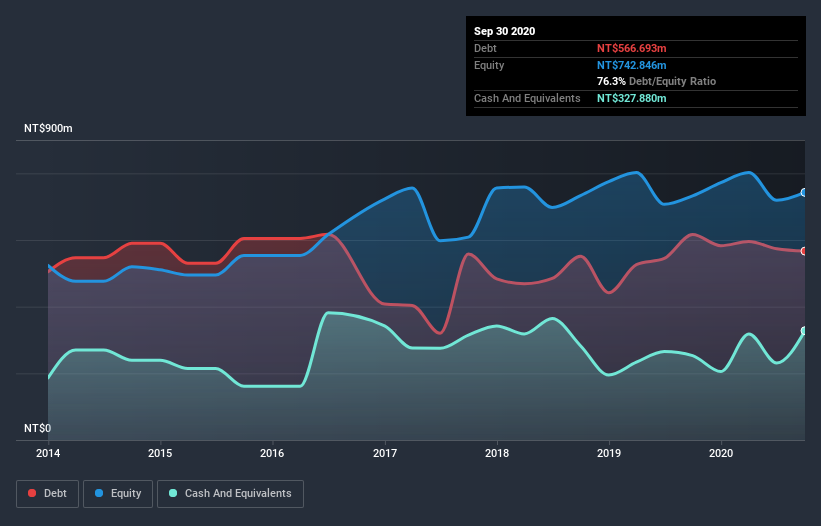Select the Debt endpoint marker on chart
Viewport: 821px width, 526px height.
point(804,251)
